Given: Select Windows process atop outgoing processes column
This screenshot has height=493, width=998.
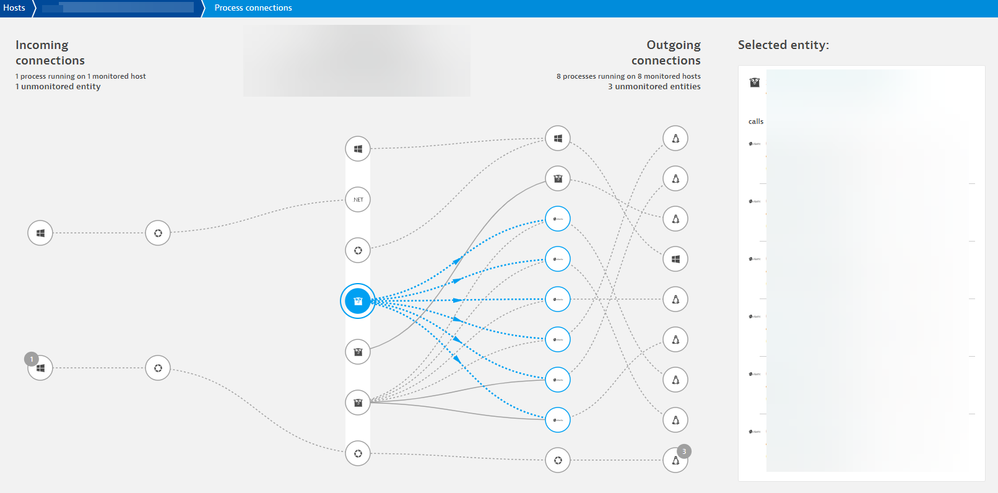Looking at the screenshot, I should coord(558,139).
